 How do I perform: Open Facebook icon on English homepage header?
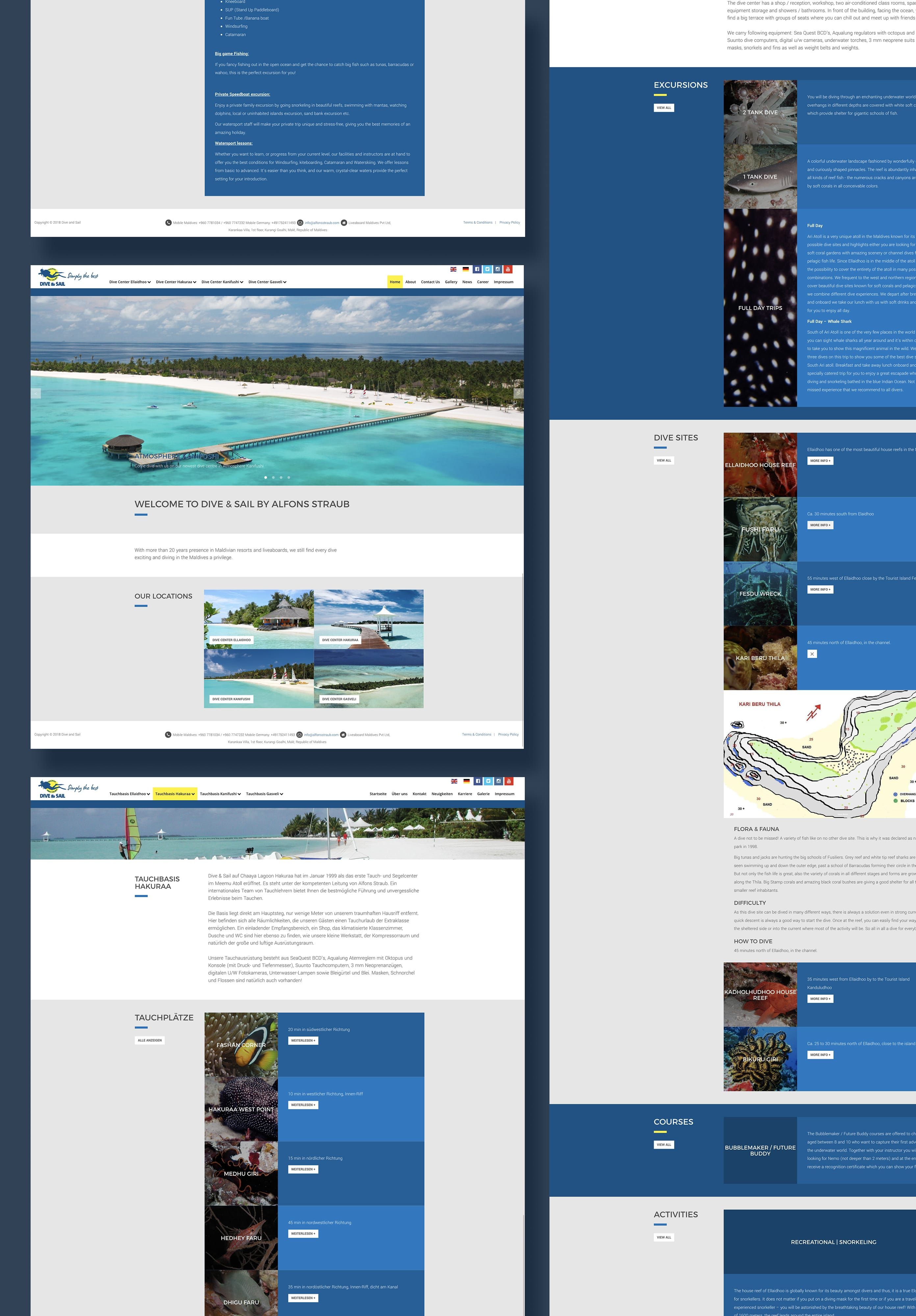[477, 269]
